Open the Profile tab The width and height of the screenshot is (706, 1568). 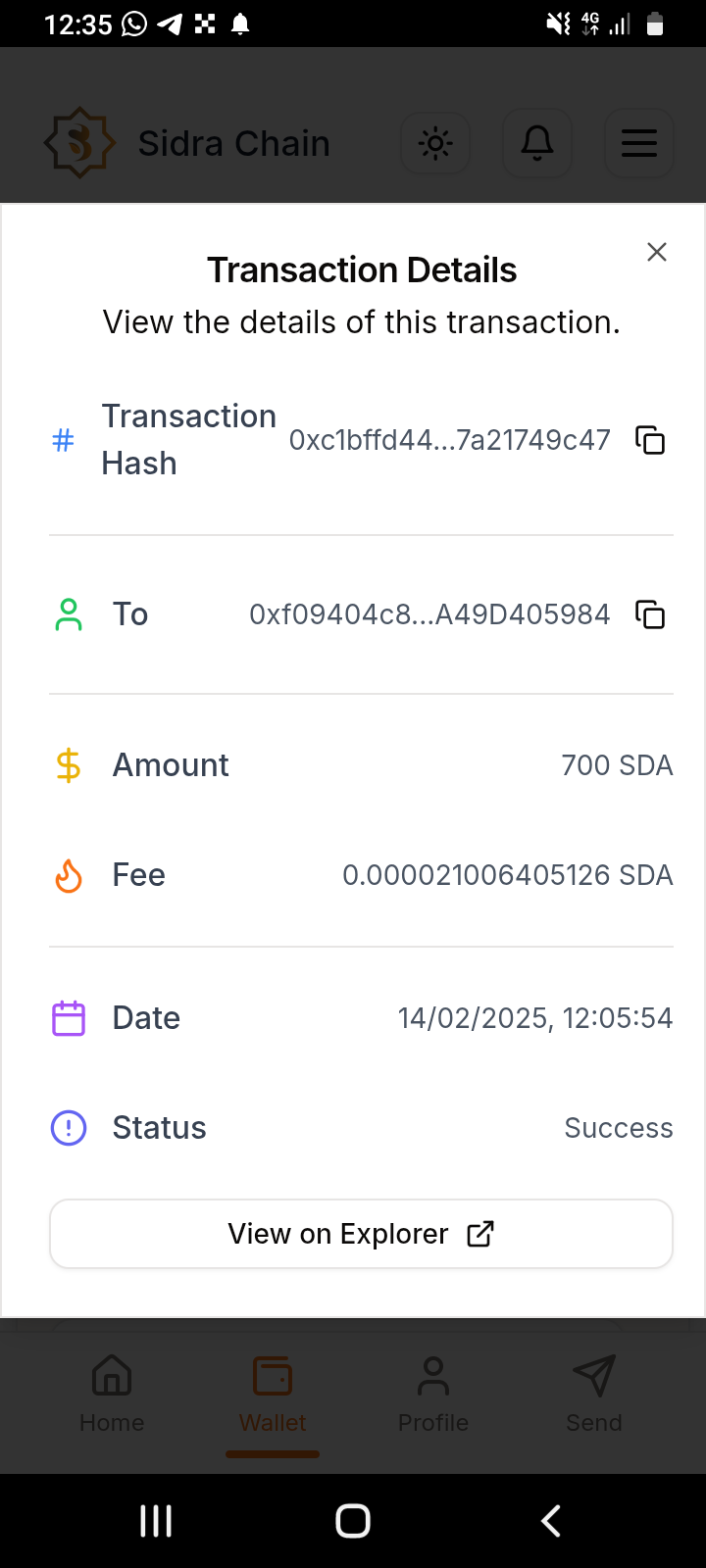(433, 1393)
